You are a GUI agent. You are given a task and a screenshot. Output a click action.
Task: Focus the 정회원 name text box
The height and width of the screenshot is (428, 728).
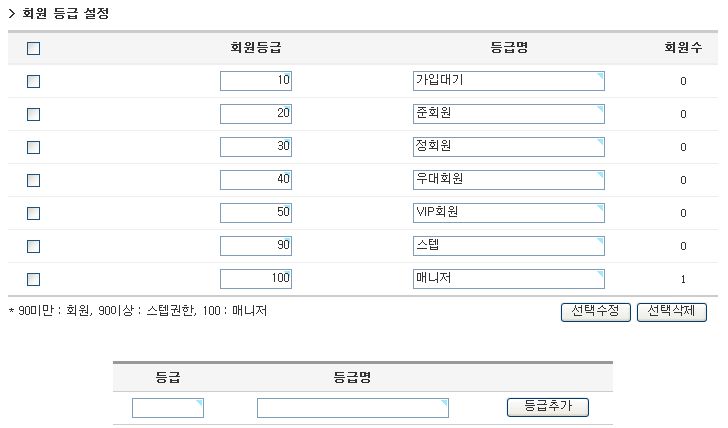pyautogui.click(x=508, y=147)
